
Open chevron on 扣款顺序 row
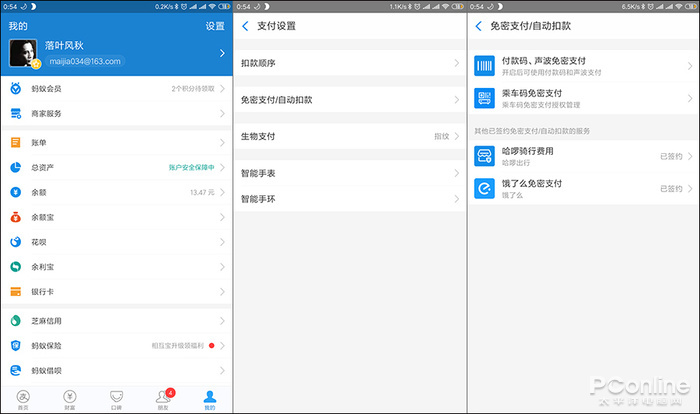(456, 63)
